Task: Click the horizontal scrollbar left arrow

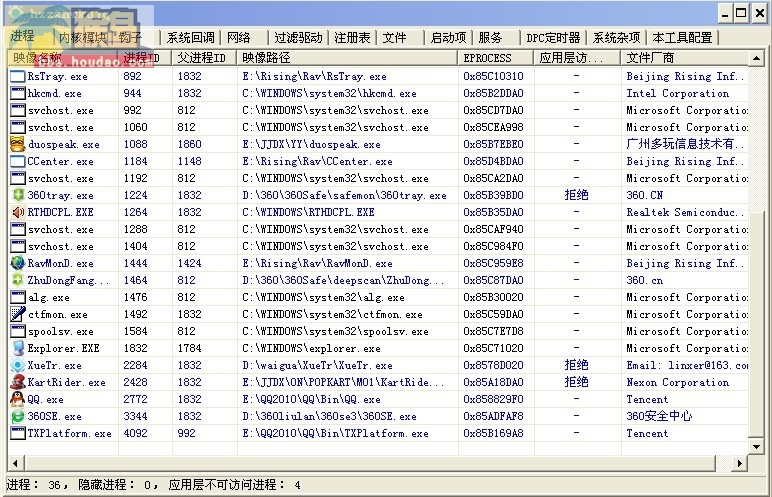Action: (15, 464)
